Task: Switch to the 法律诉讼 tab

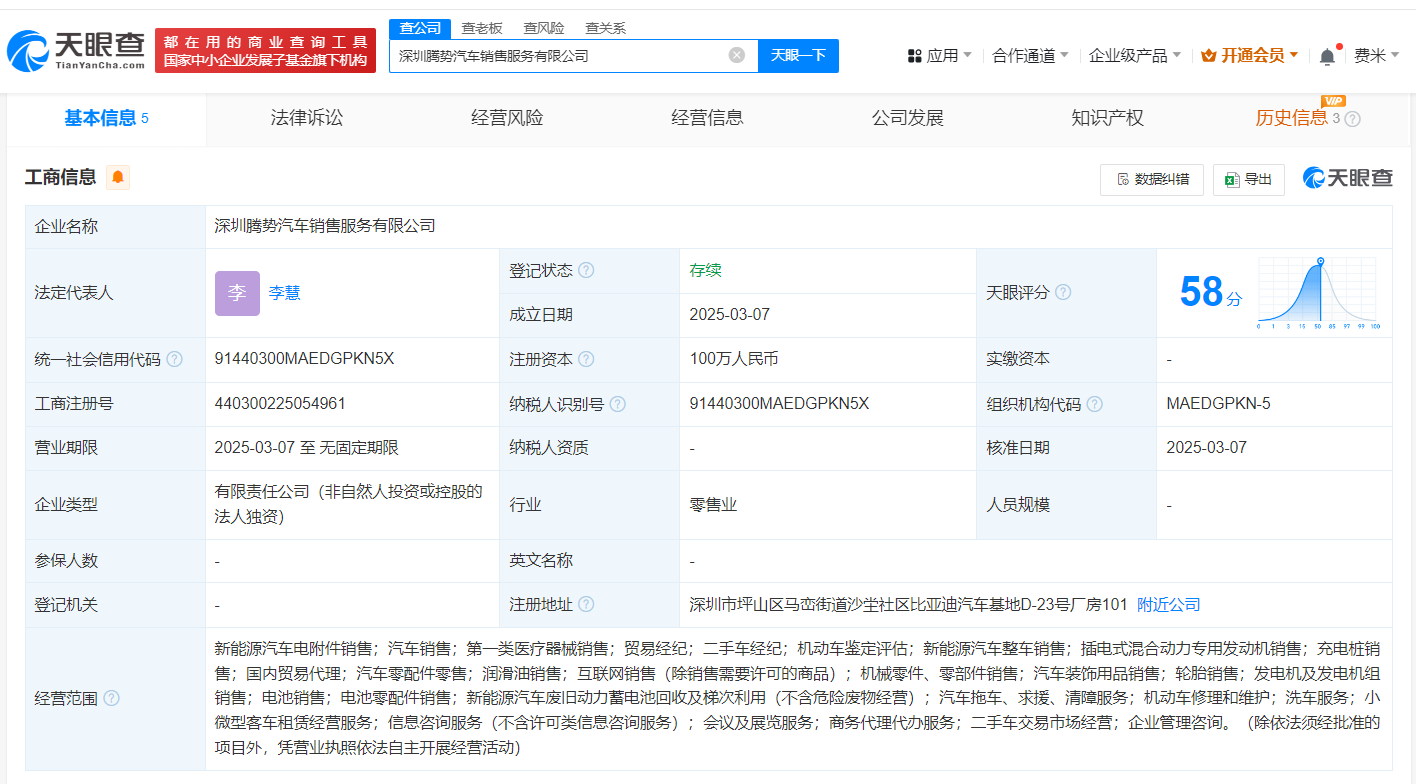Action: click(307, 118)
